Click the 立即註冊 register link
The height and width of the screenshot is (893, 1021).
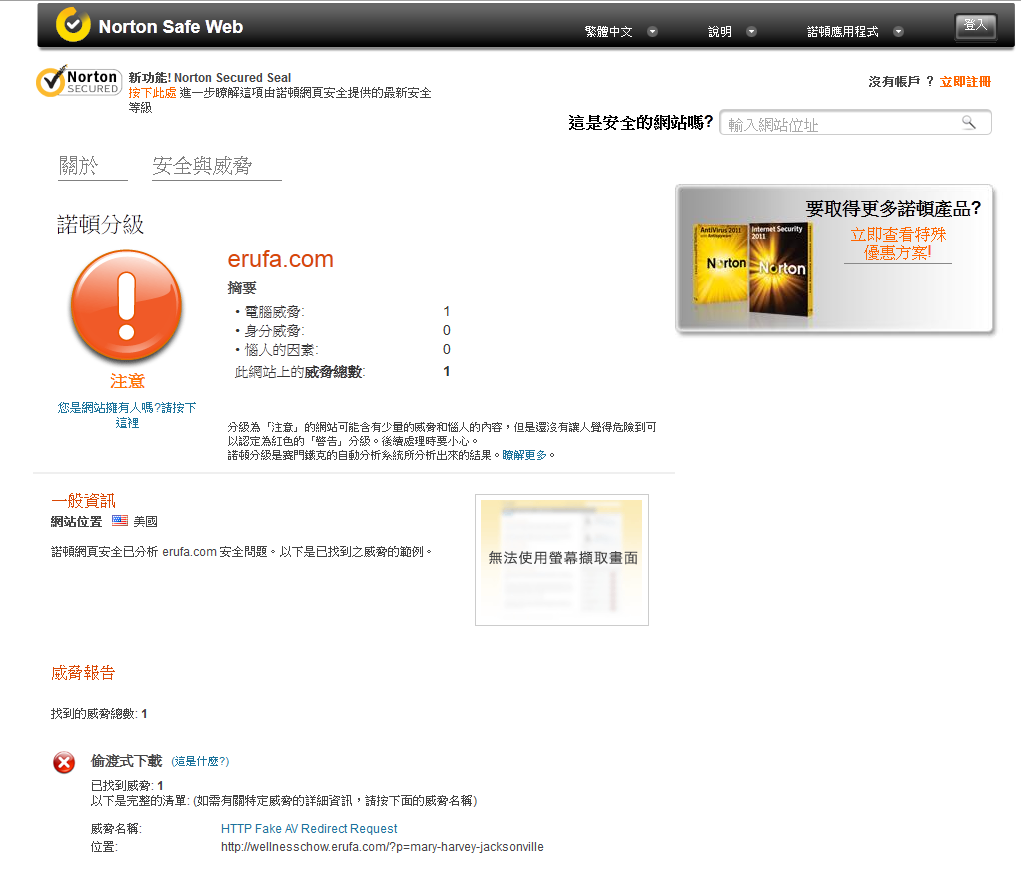(965, 82)
